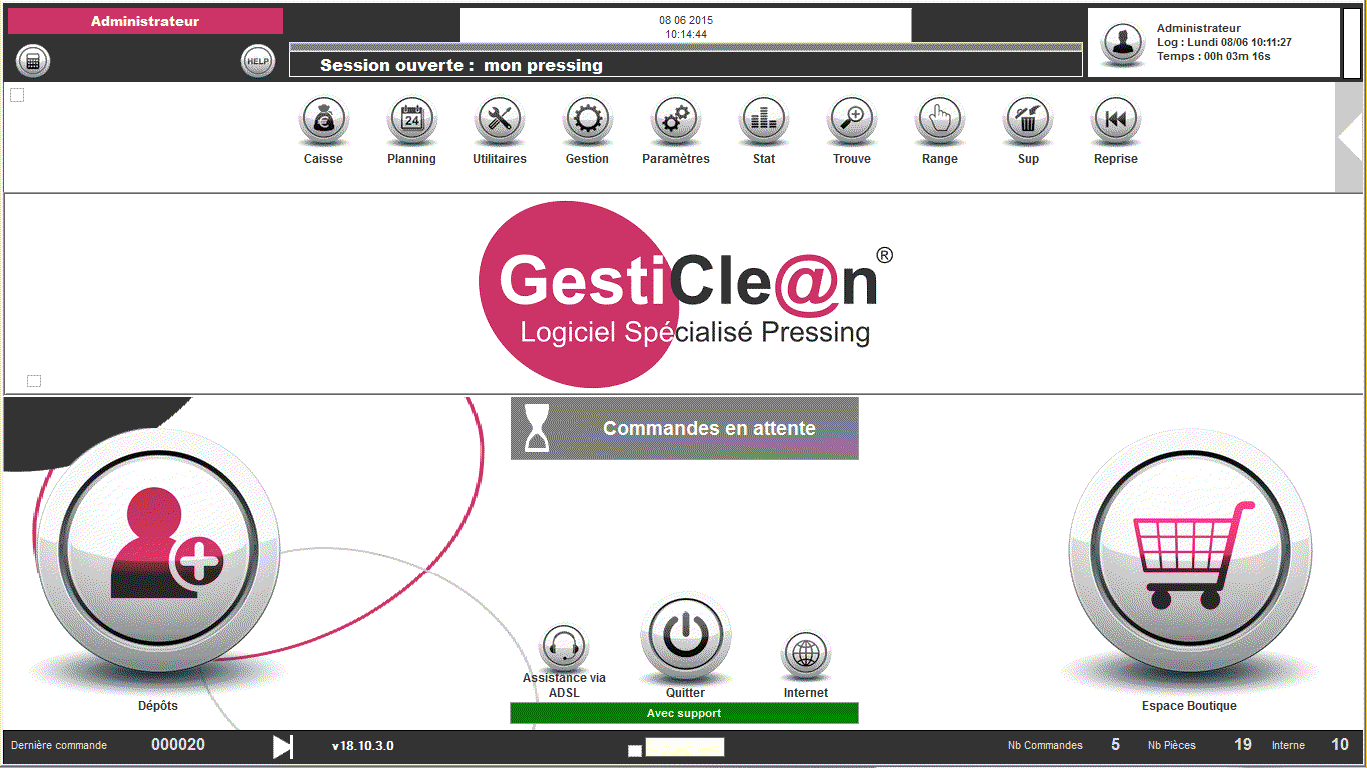Screen dimensions: 1367x768
Task: Click the Interne value 10
Action: click(1340, 744)
